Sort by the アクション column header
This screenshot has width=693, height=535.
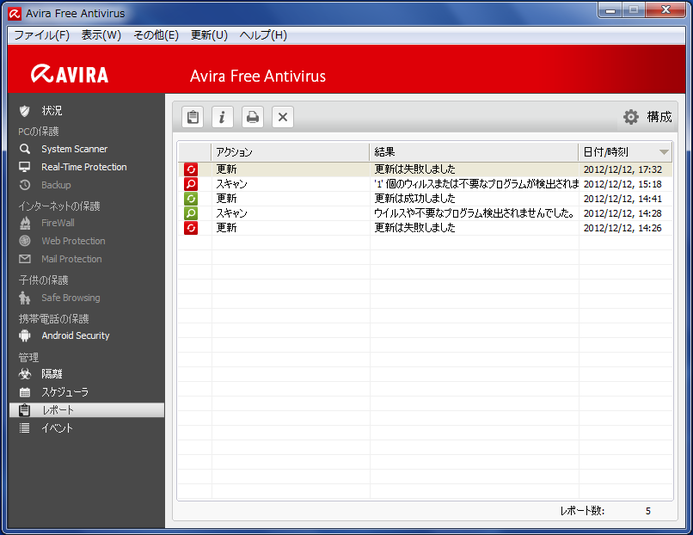pos(290,152)
